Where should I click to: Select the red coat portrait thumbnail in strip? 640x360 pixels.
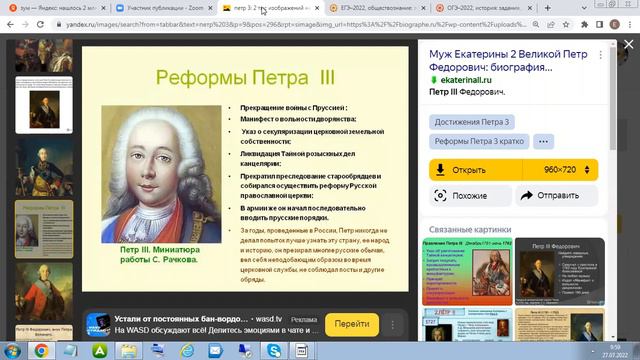click(x=44, y=291)
